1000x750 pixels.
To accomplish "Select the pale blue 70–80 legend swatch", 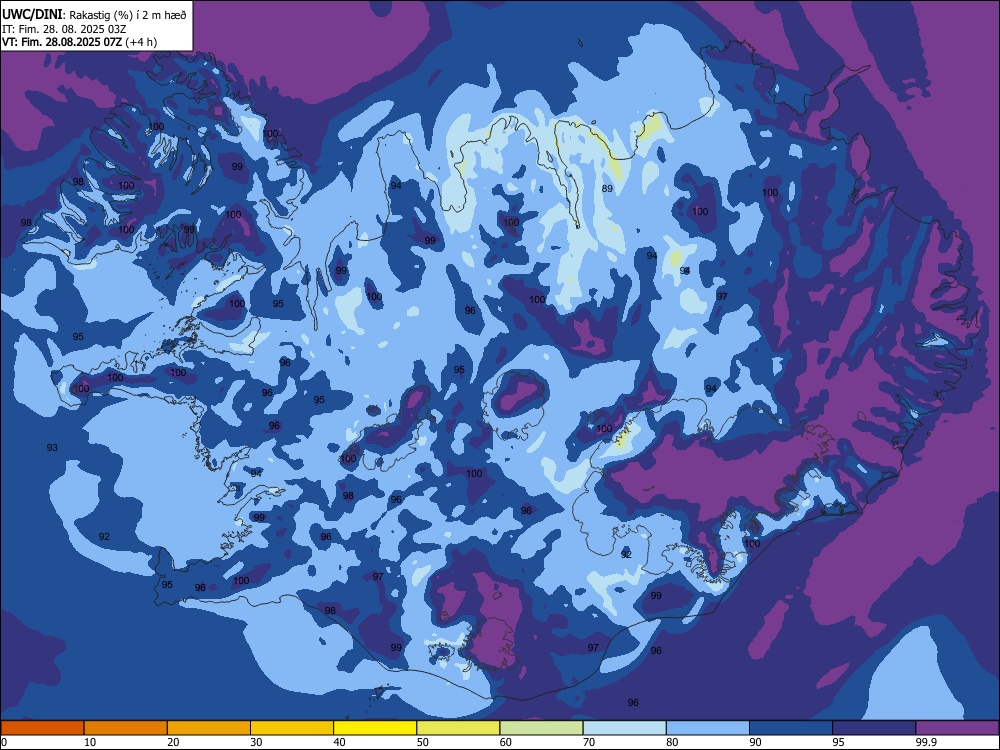I will [x=624, y=728].
